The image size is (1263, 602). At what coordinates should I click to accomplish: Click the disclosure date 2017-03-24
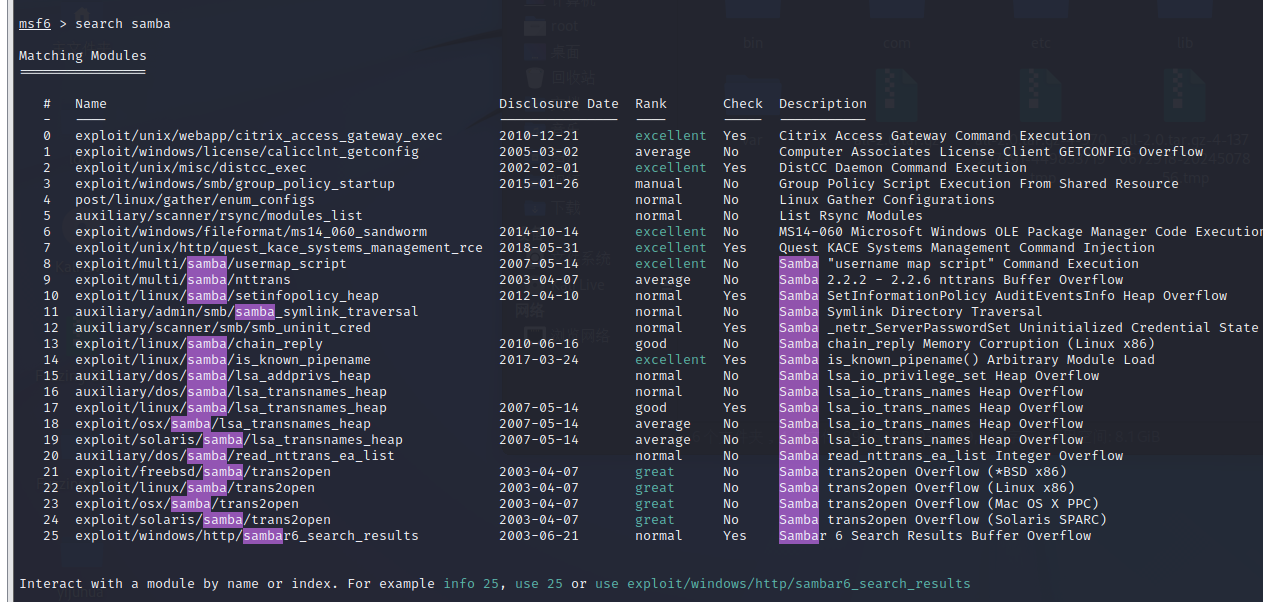(x=539, y=359)
